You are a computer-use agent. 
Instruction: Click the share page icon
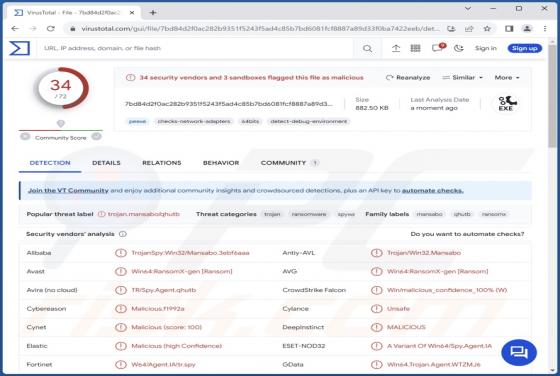469,29
